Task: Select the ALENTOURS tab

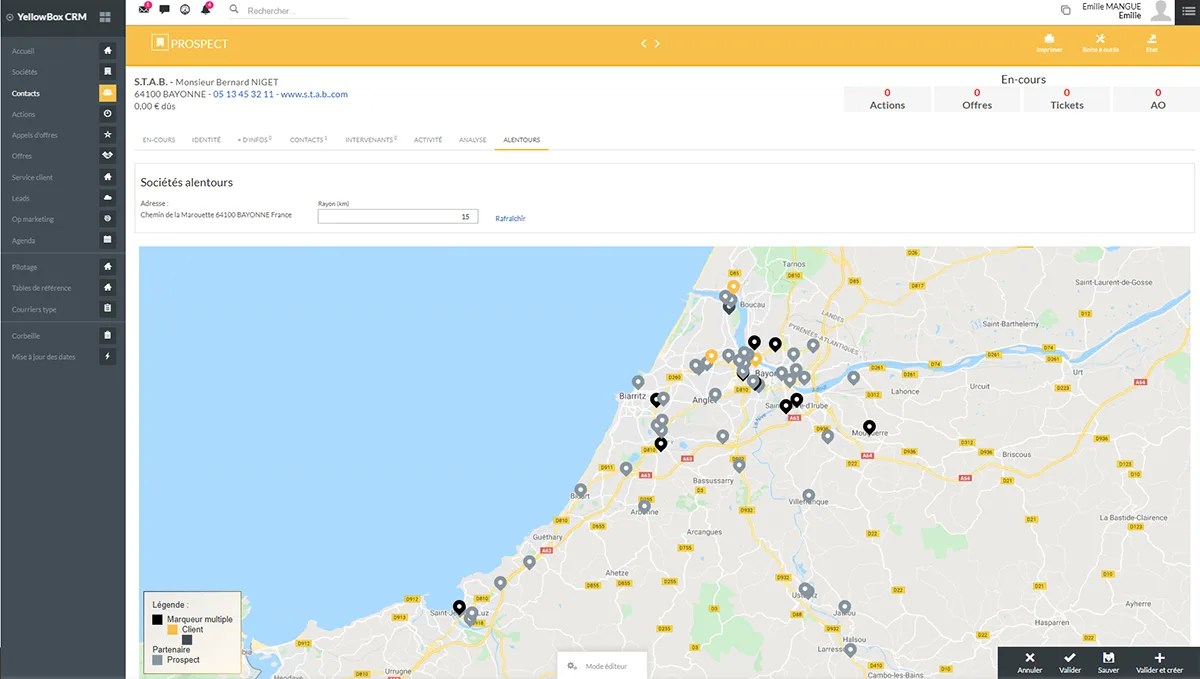Action: pos(522,140)
